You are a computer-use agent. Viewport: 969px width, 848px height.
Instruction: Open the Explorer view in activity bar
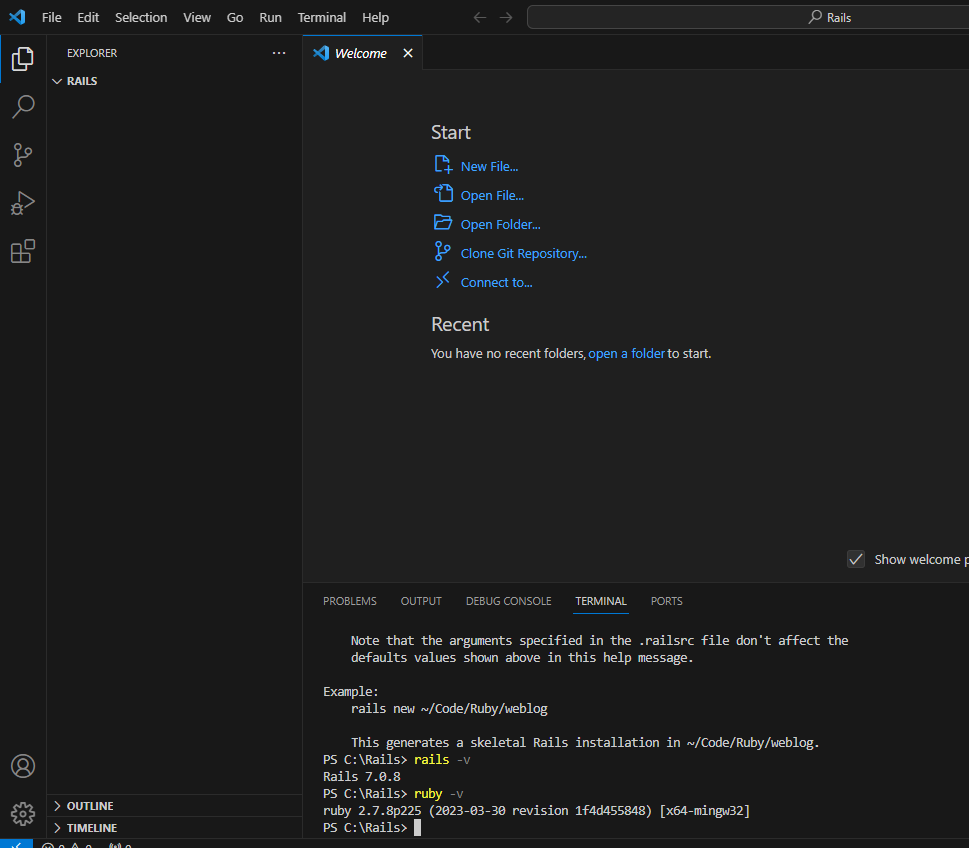[23, 59]
